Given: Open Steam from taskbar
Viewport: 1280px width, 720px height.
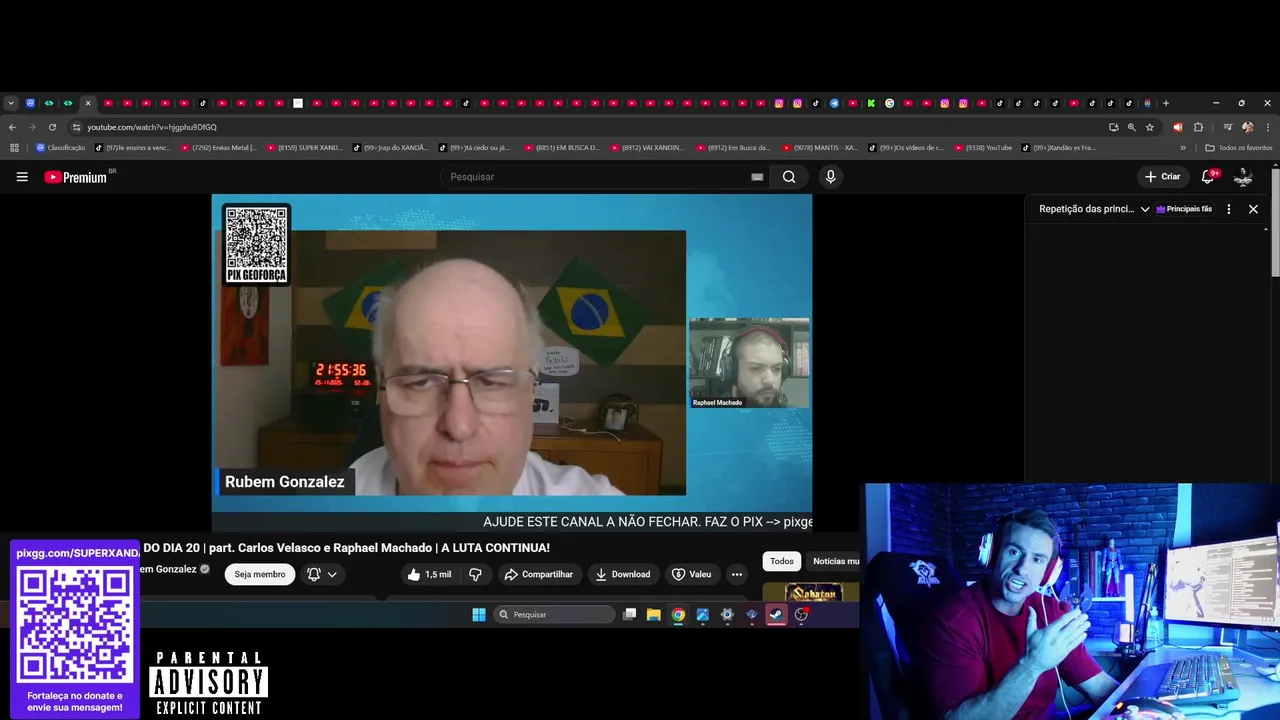Looking at the screenshot, I should pyautogui.click(x=776, y=615).
